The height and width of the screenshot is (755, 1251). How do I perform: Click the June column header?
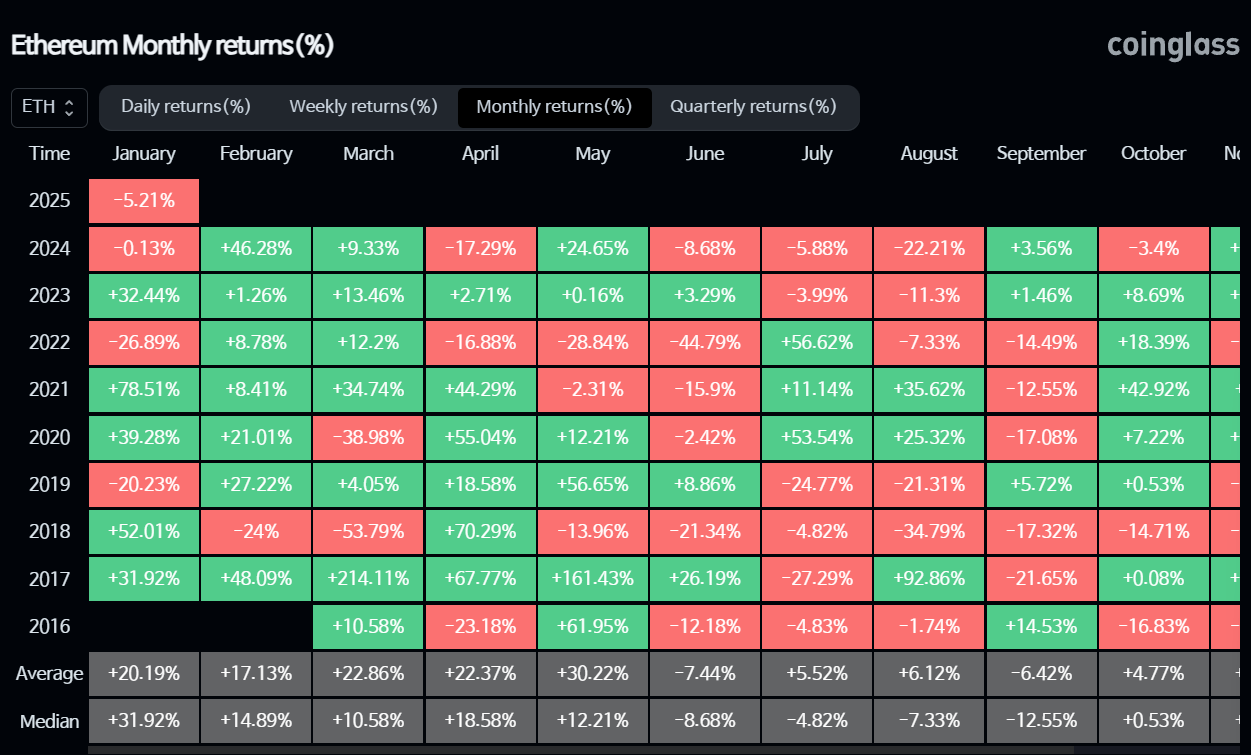[705, 154]
